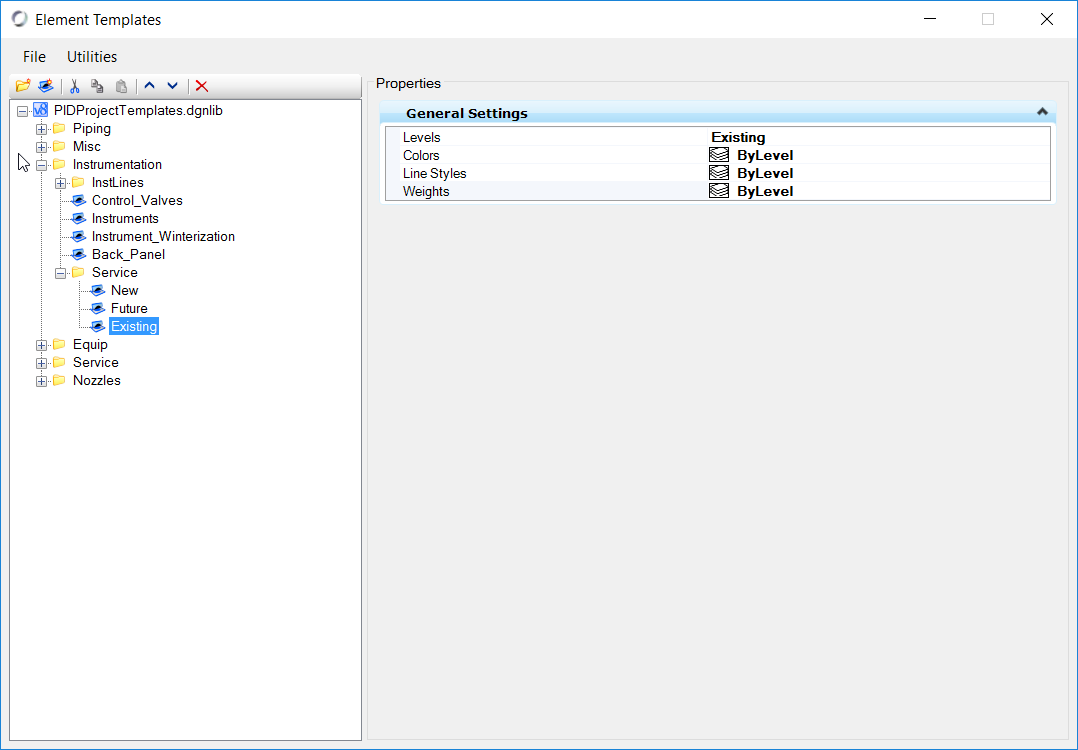
Task: Select the Future template under Service
Action: (x=129, y=309)
